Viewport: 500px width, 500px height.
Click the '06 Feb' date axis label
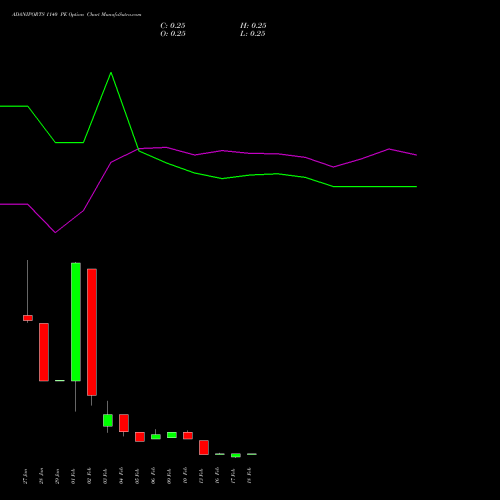pos(153,476)
